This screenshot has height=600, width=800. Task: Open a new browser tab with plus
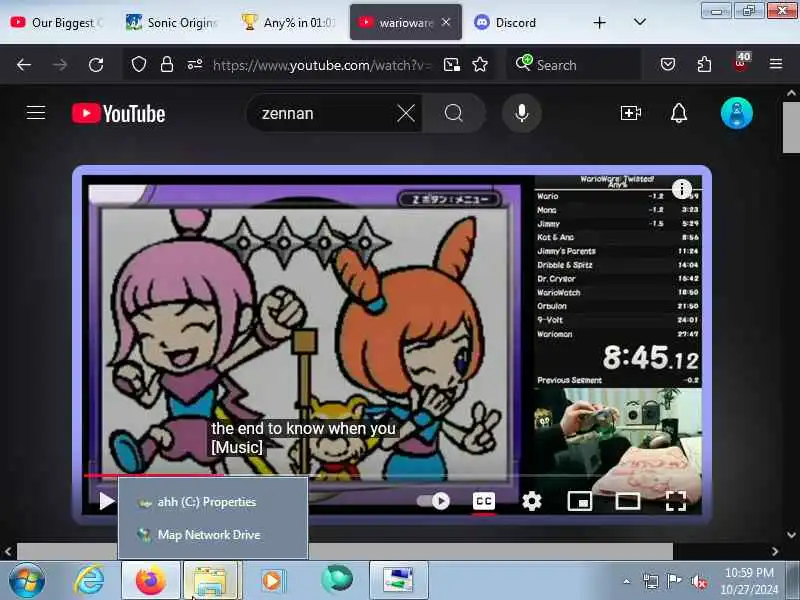599,22
